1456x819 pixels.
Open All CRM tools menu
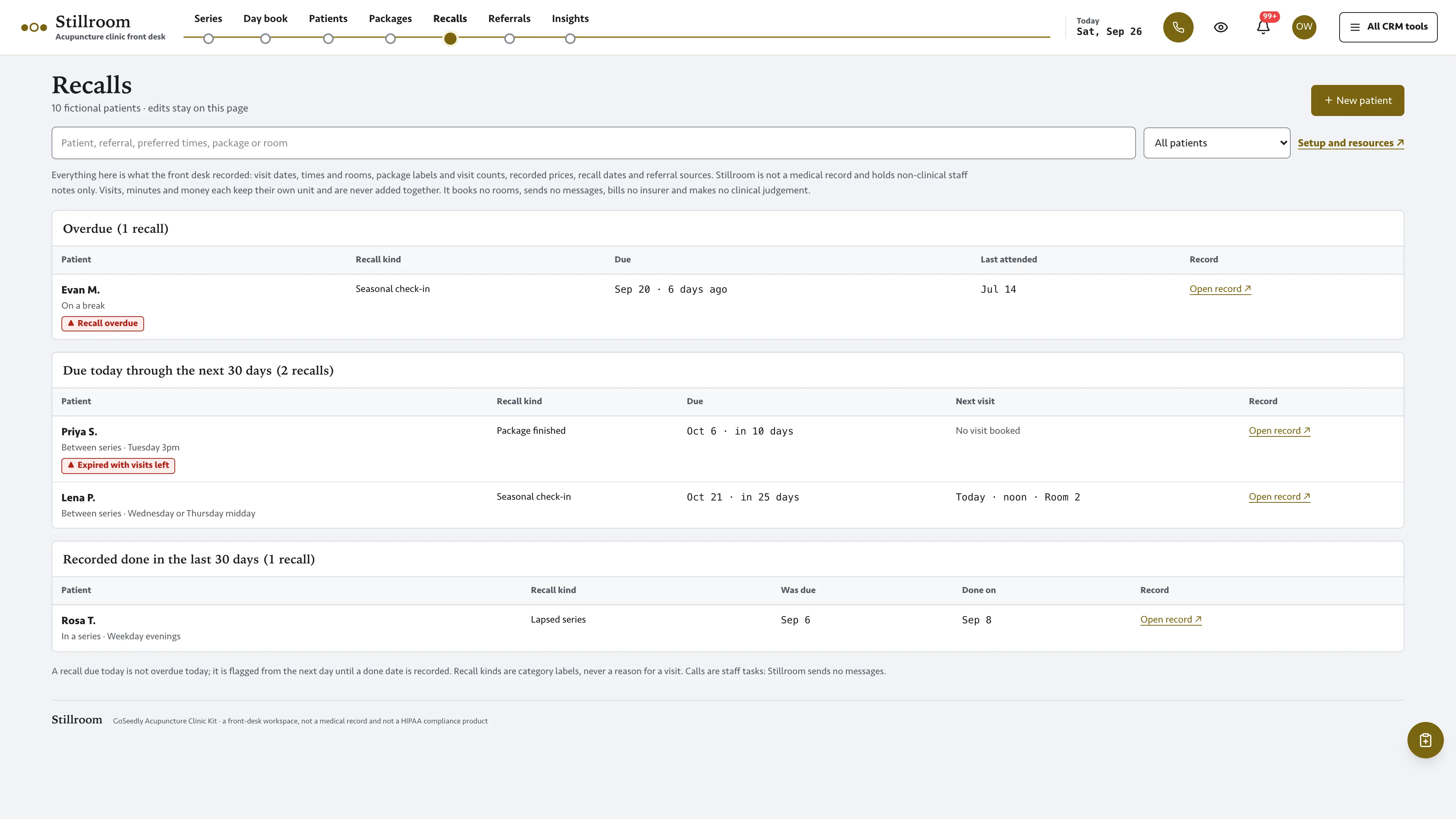click(x=1388, y=27)
